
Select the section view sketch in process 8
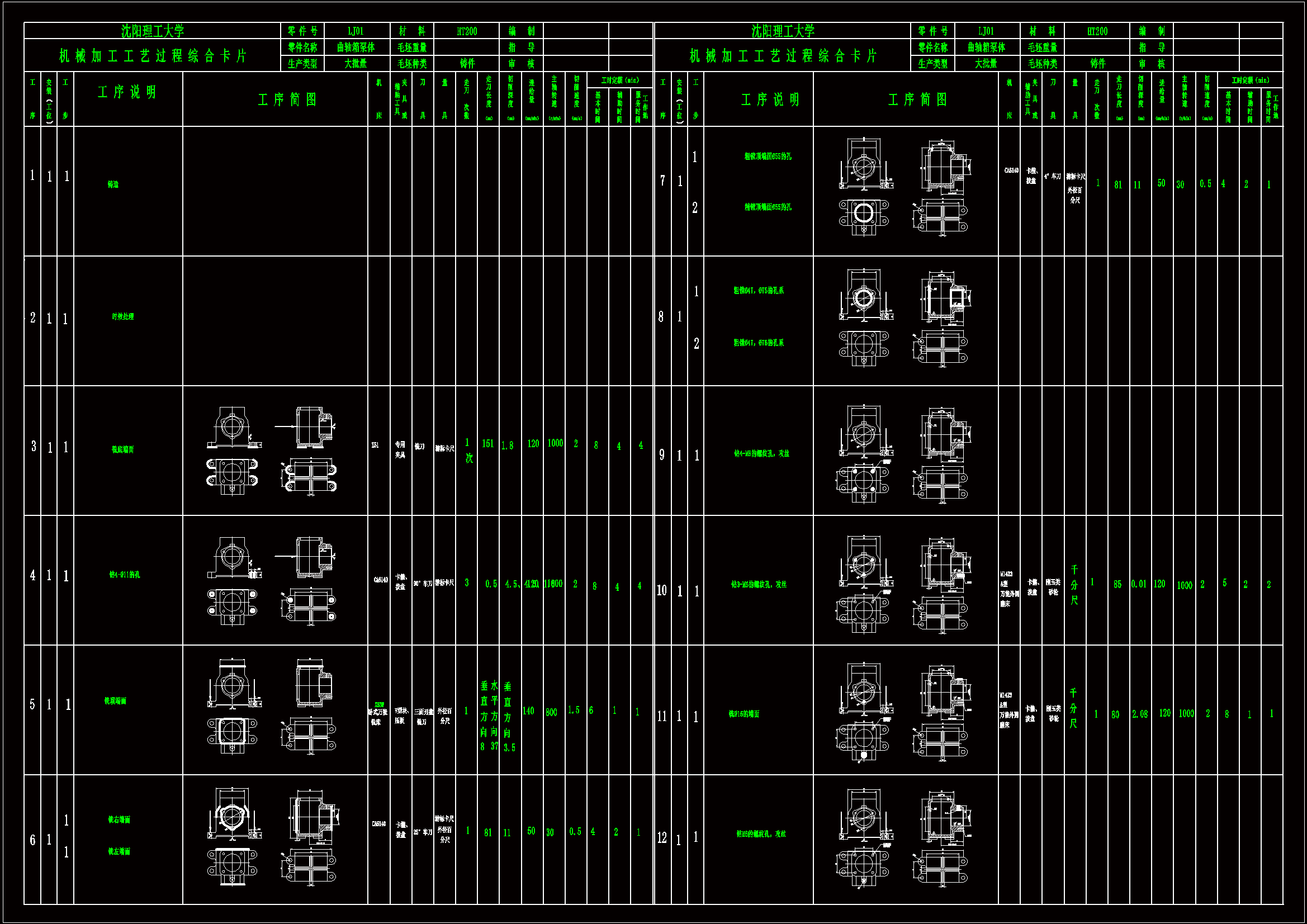(x=945, y=298)
